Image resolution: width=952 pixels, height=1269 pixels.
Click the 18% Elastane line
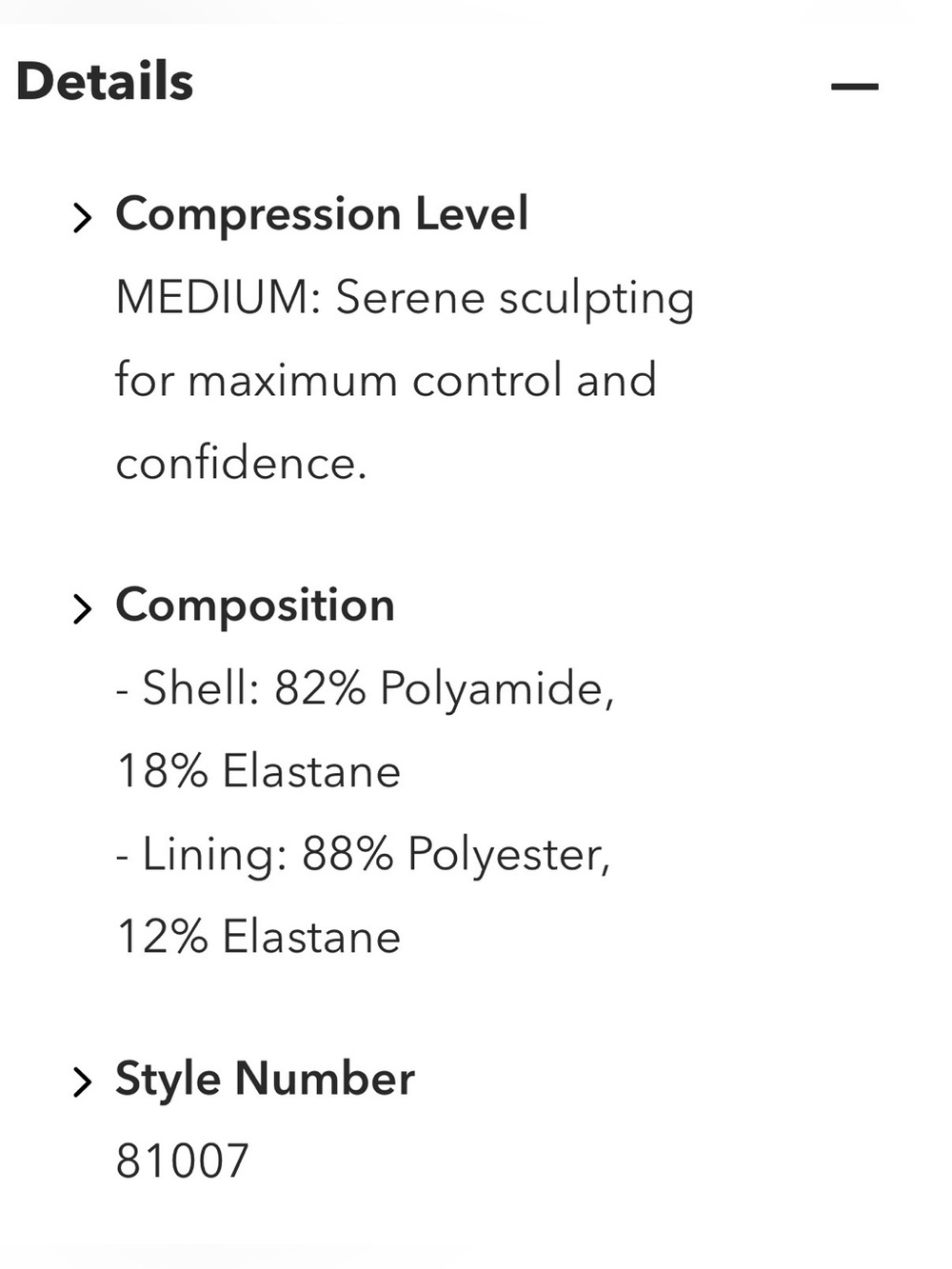[258, 771]
